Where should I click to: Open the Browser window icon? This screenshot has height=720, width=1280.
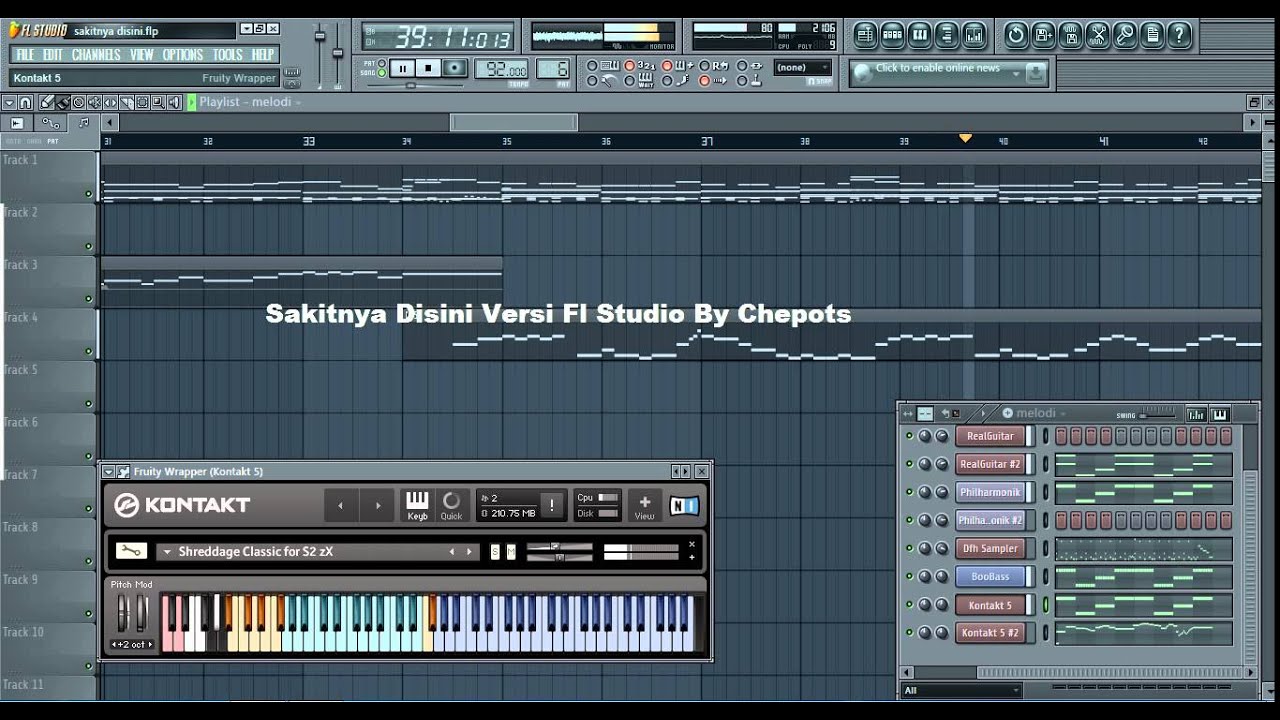pos(946,35)
